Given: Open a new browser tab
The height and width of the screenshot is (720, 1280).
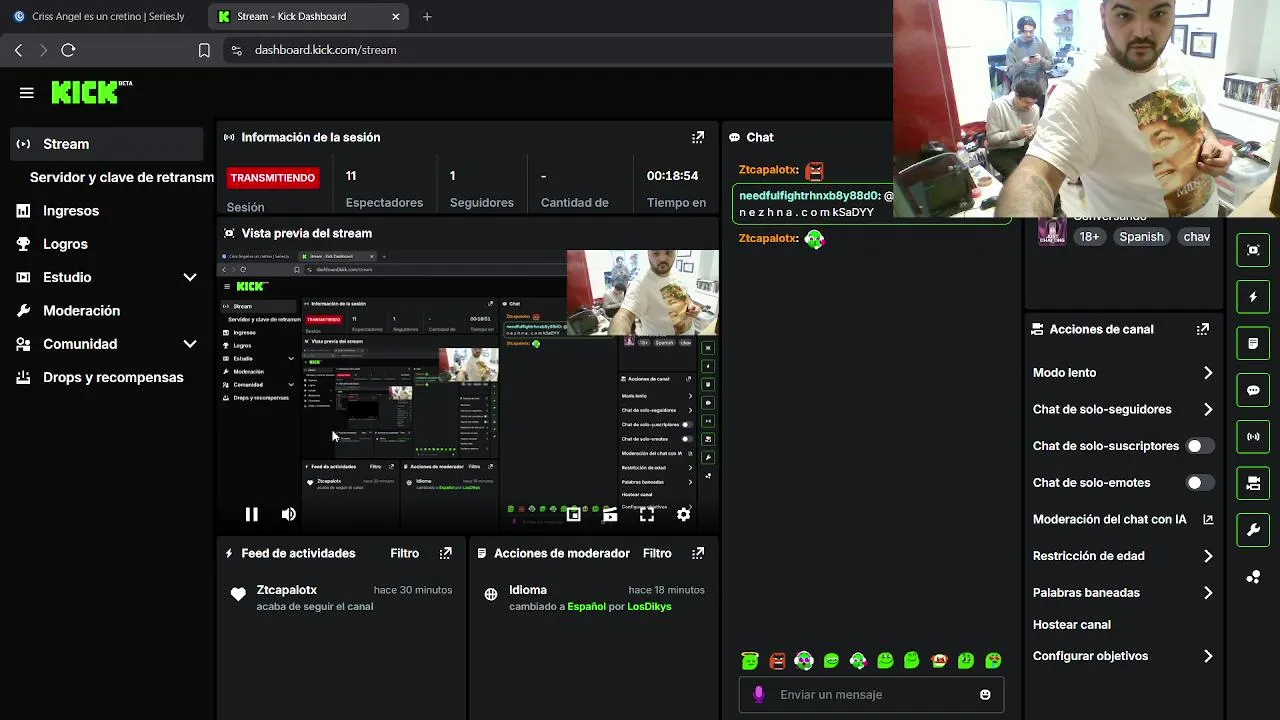Looking at the screenshot, I should click(427, 16).
